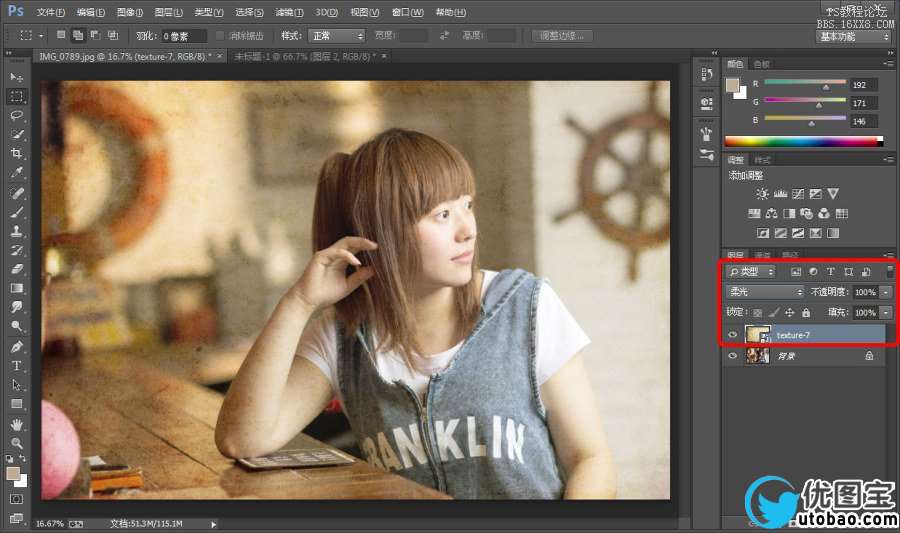900x533 pixels.
Task: Add a Photo Filter adjustment
Action: tap(806, 214)
